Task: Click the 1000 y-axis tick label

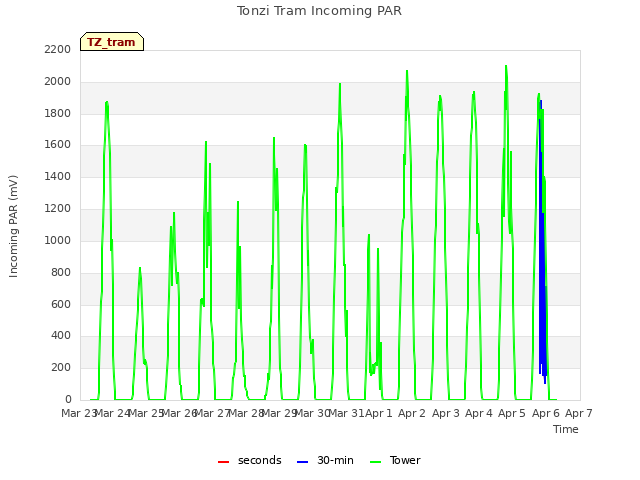Action: [58, 240]
